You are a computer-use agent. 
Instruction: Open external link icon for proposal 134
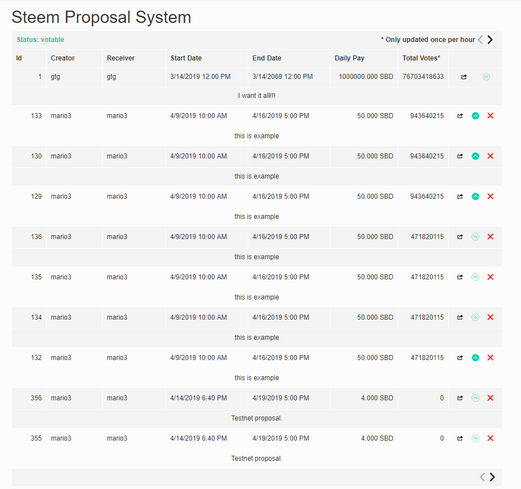[460, 317]
